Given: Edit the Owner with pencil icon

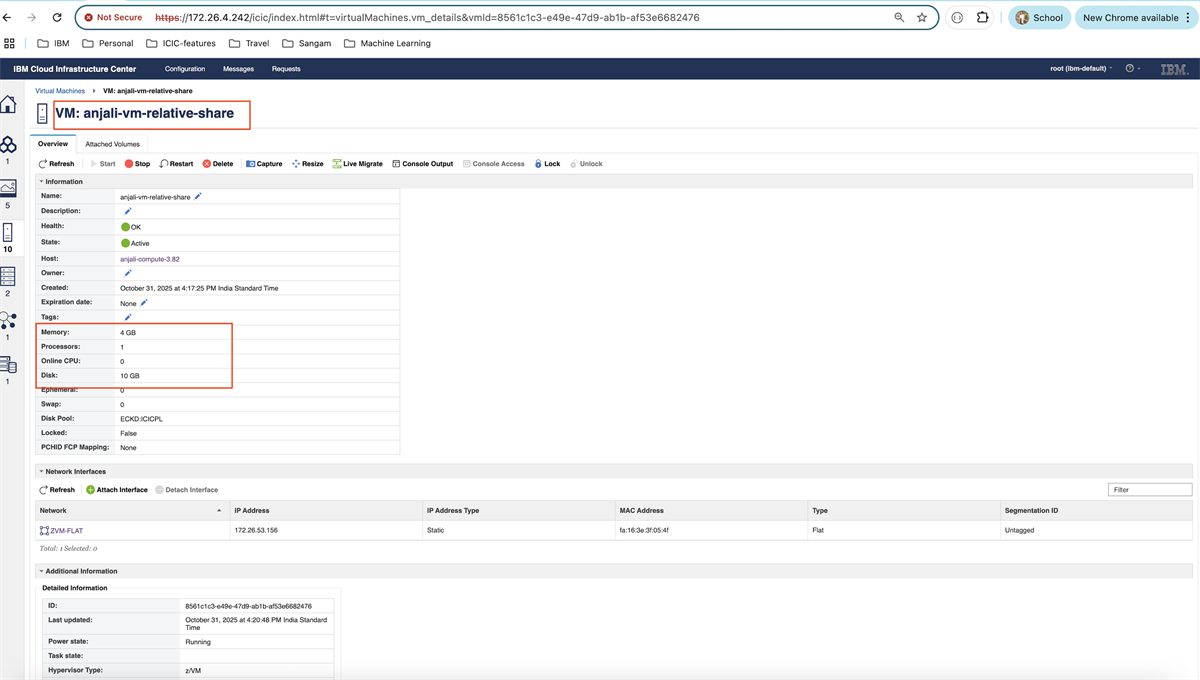Looking at the screenshot, I should [x=127, y=273].
